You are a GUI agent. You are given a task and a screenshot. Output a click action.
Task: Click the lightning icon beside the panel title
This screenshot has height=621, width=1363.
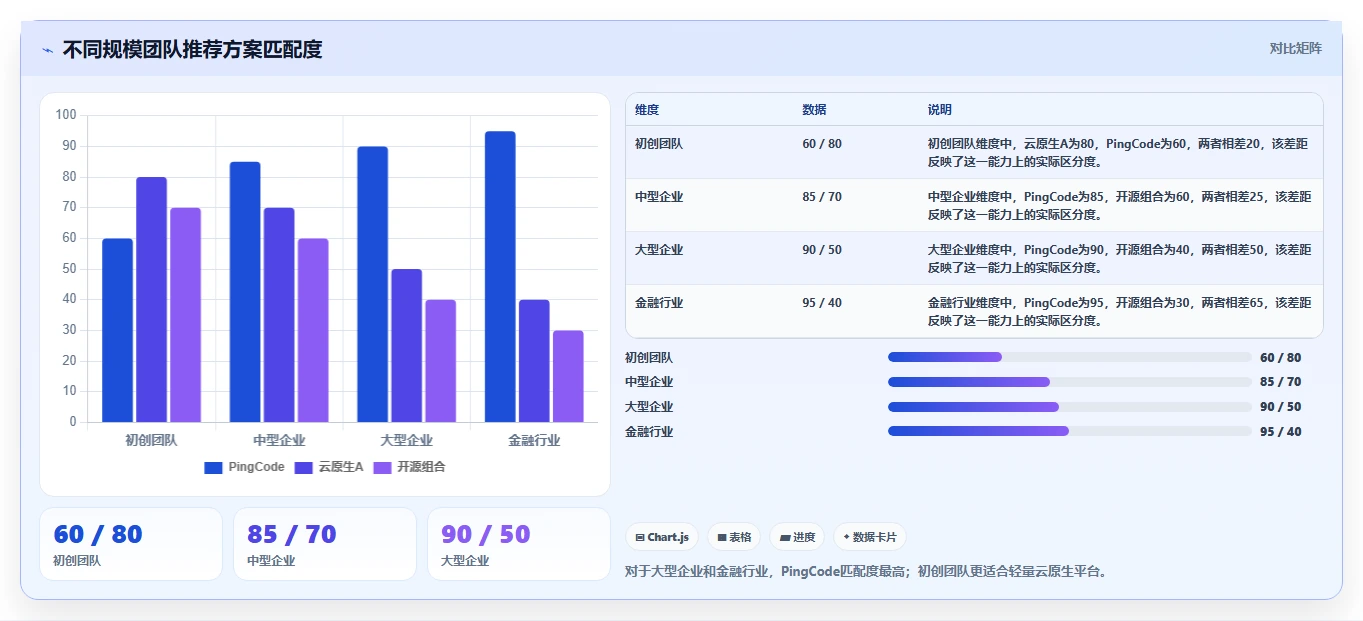pyautogui.click(x=47, y=50)
